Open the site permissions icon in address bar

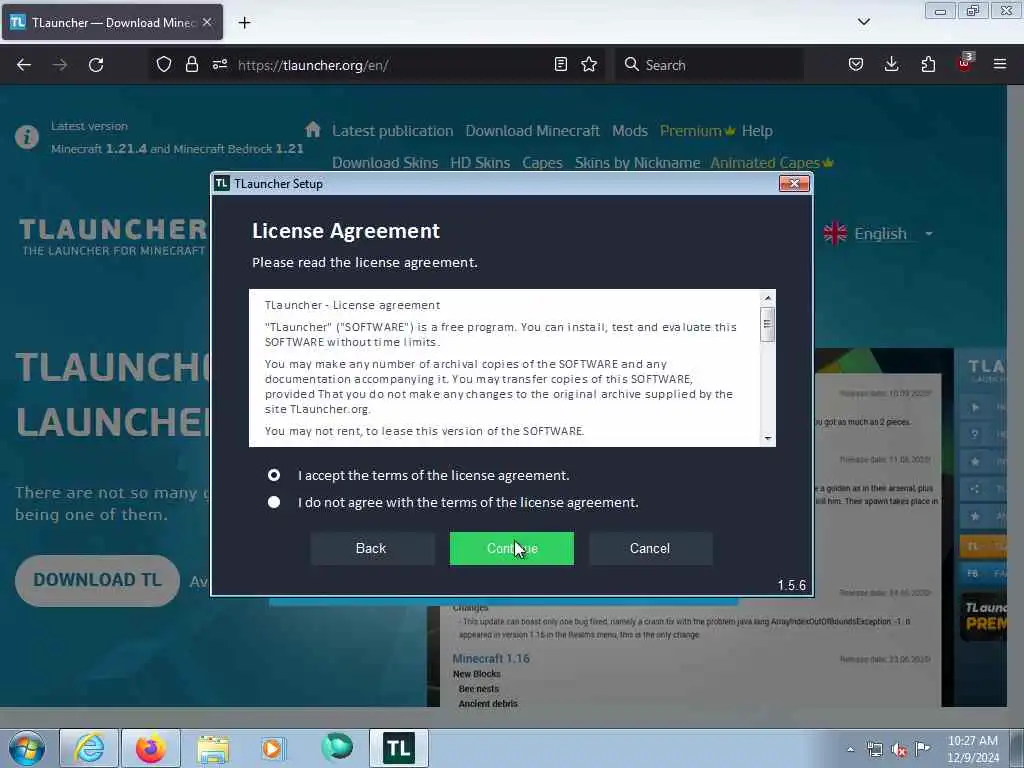pyautogui.click(x=219, y=64)
